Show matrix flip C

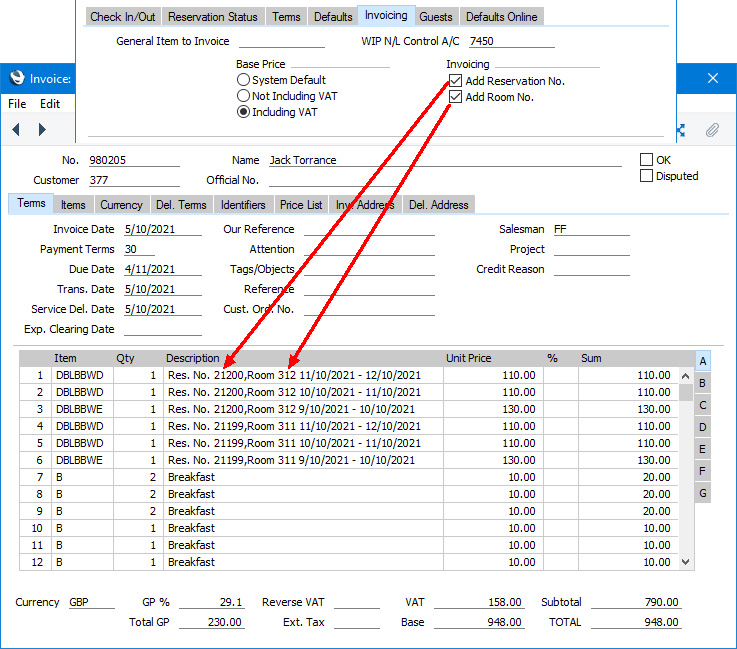pos(703,405)
